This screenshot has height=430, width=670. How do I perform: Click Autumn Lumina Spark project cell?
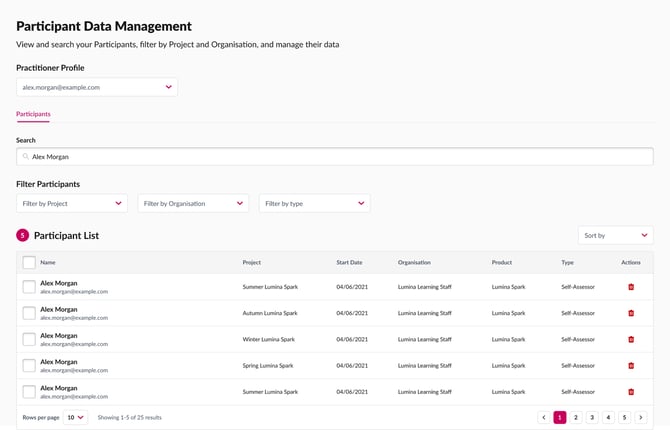tap(270, 313)
